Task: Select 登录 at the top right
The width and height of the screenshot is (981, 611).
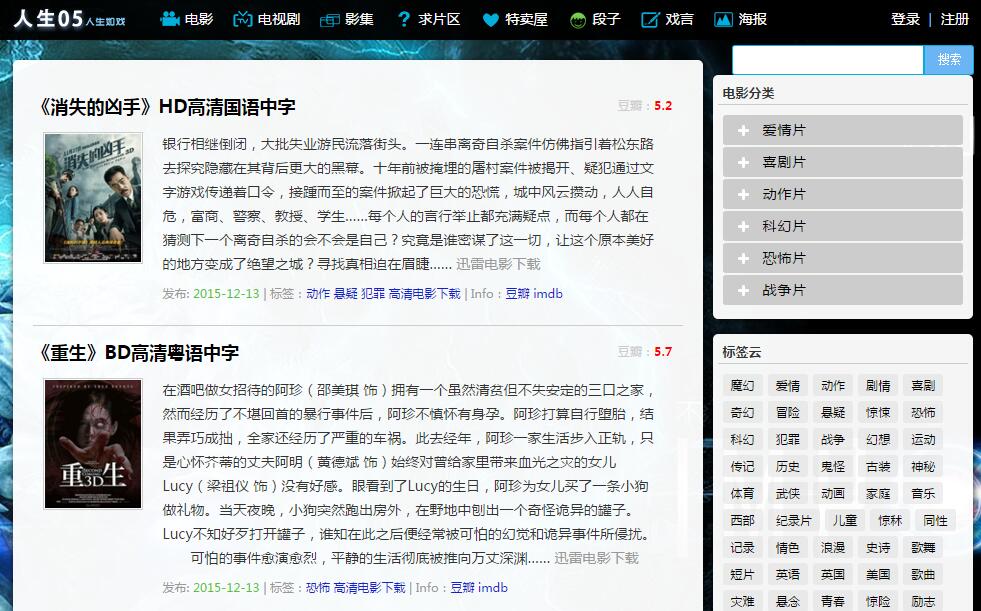Action: [905, 18]
